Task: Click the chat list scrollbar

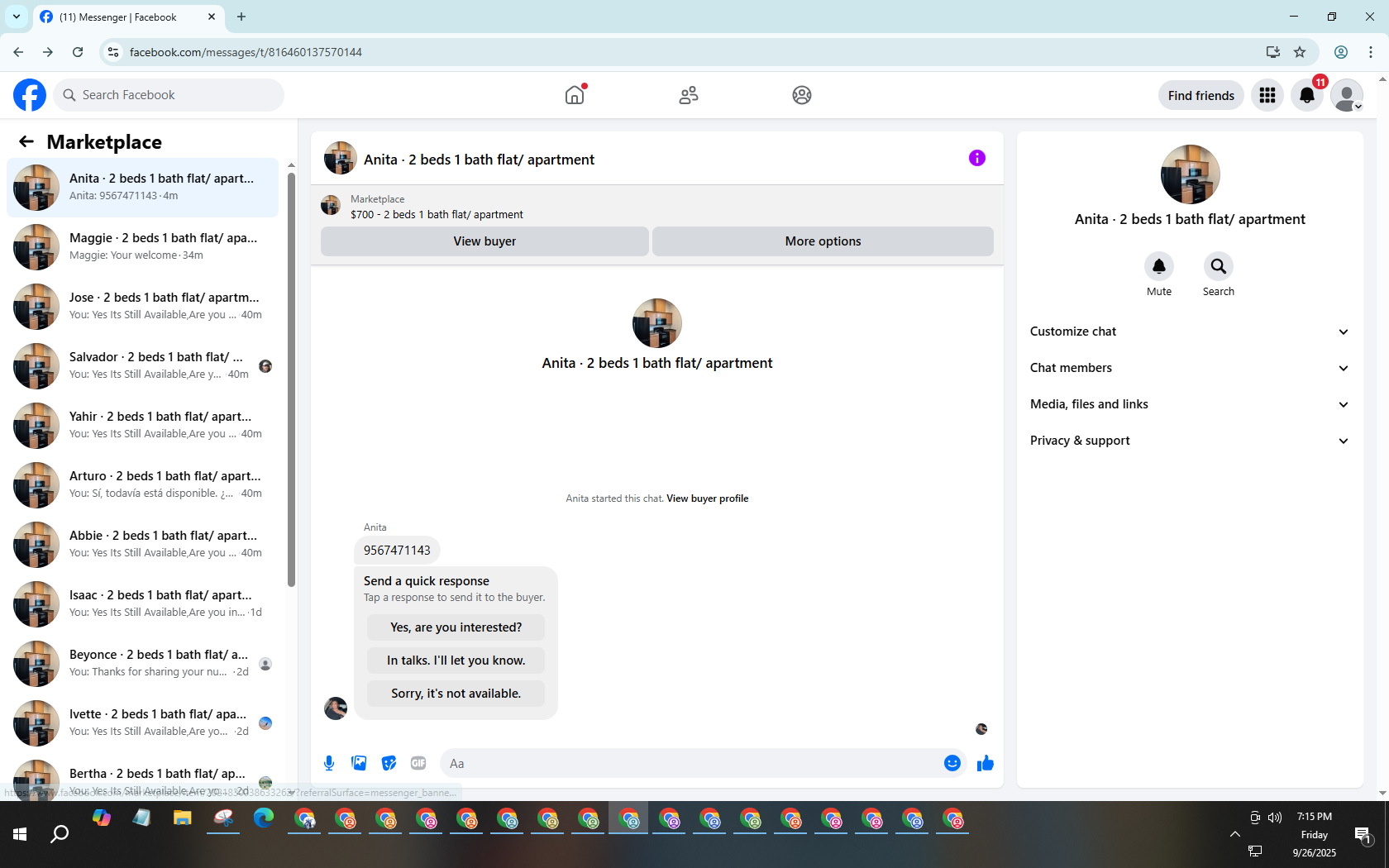Action: coord(291,379)
